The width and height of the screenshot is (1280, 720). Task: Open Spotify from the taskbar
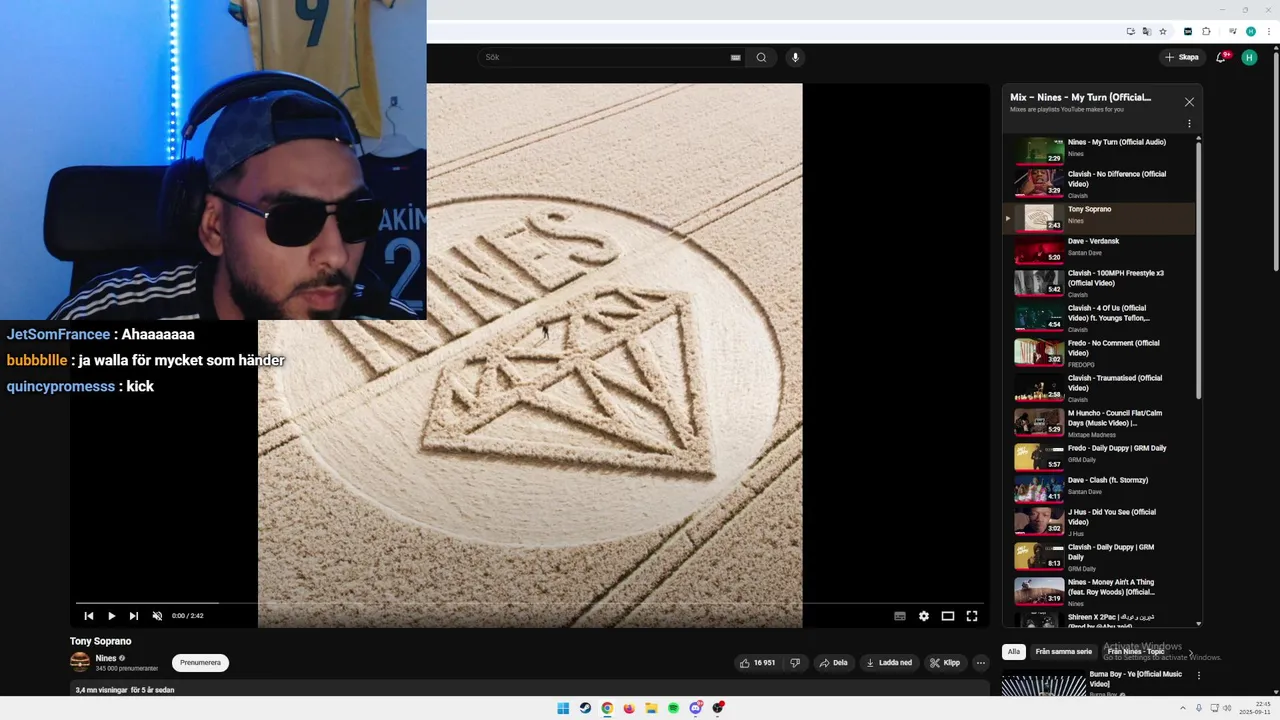pyautogui.click(x=673, y=708)
